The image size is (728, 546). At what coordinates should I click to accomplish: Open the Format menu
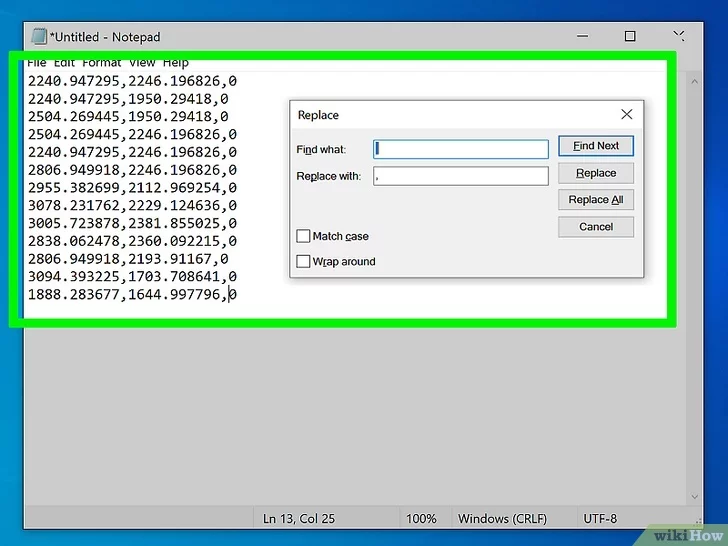tap(102, 63)
